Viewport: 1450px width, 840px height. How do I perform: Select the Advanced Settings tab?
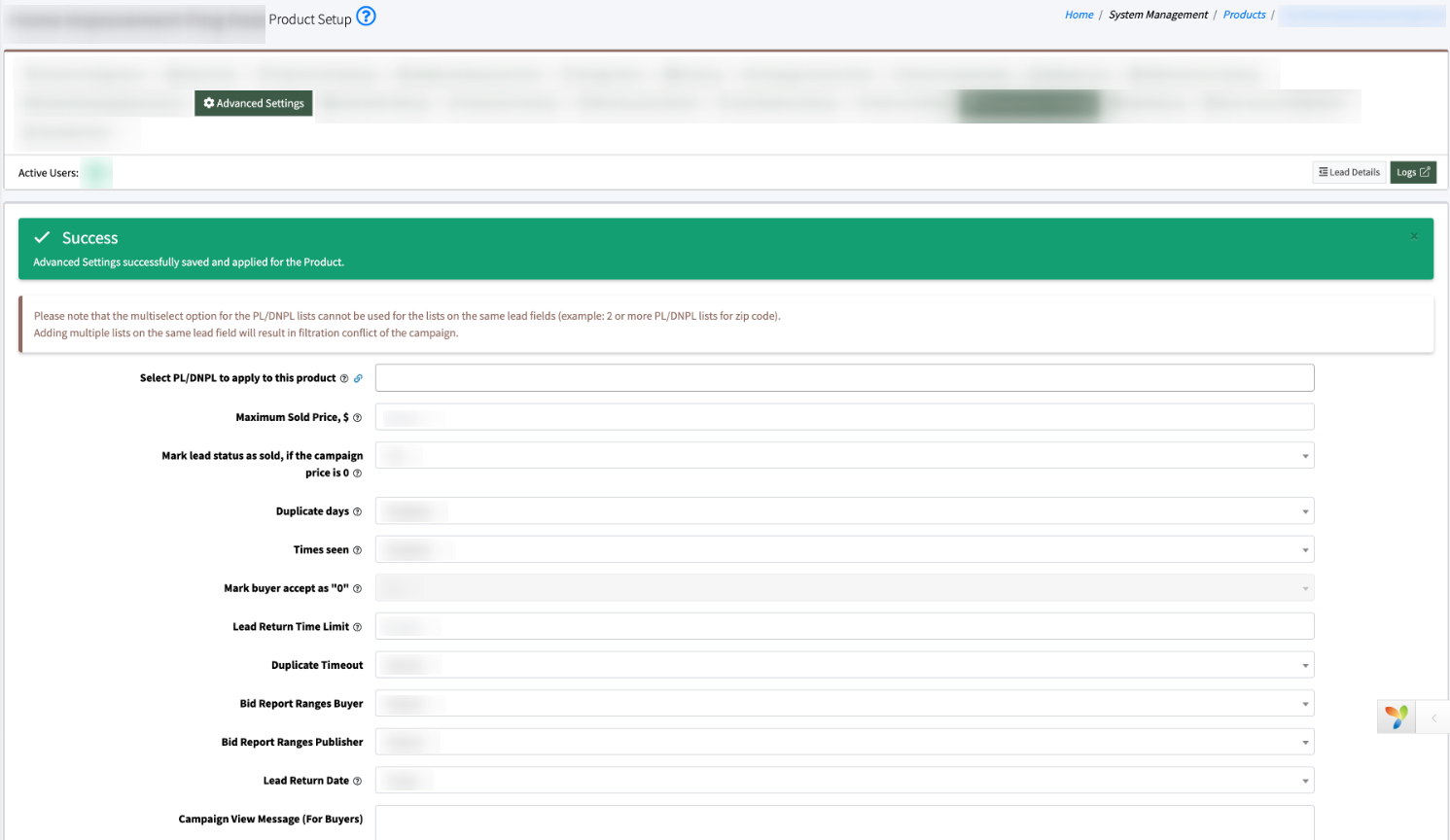pos(254,103)
